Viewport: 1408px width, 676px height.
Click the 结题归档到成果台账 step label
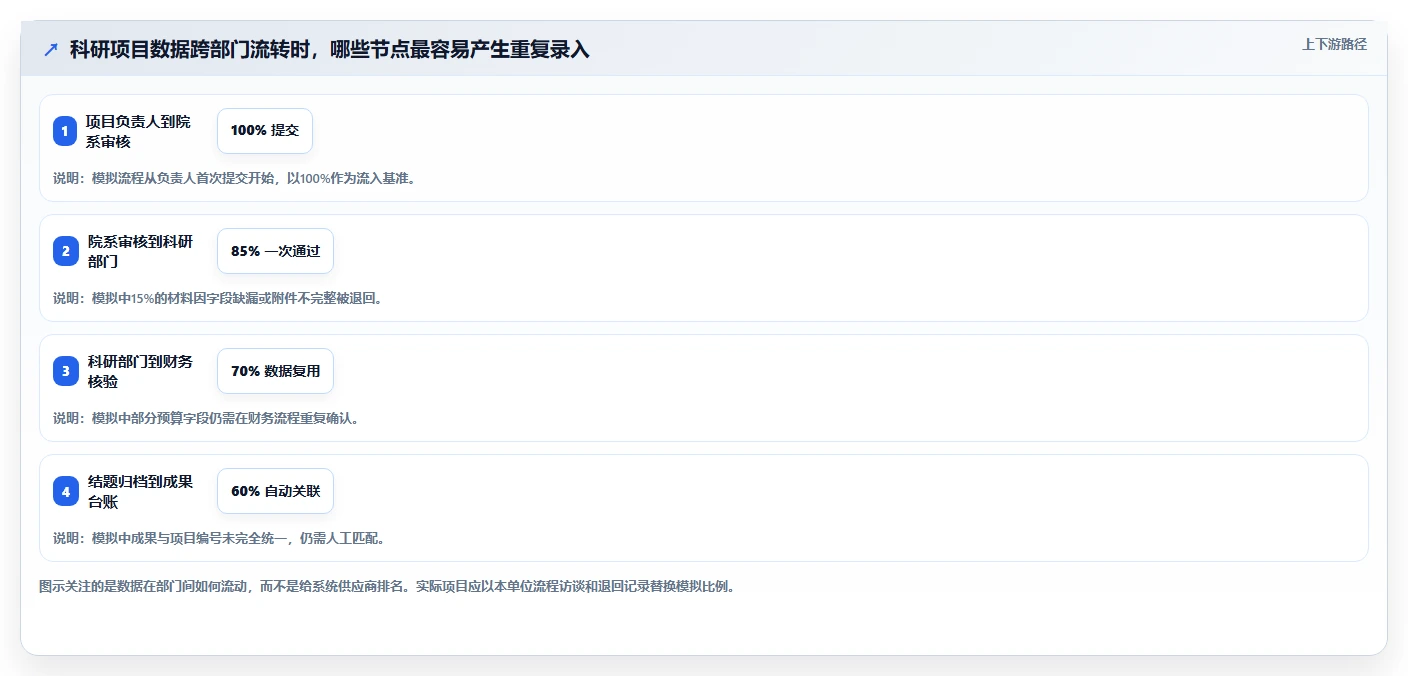pyautogui.click(x=140, y=491)
